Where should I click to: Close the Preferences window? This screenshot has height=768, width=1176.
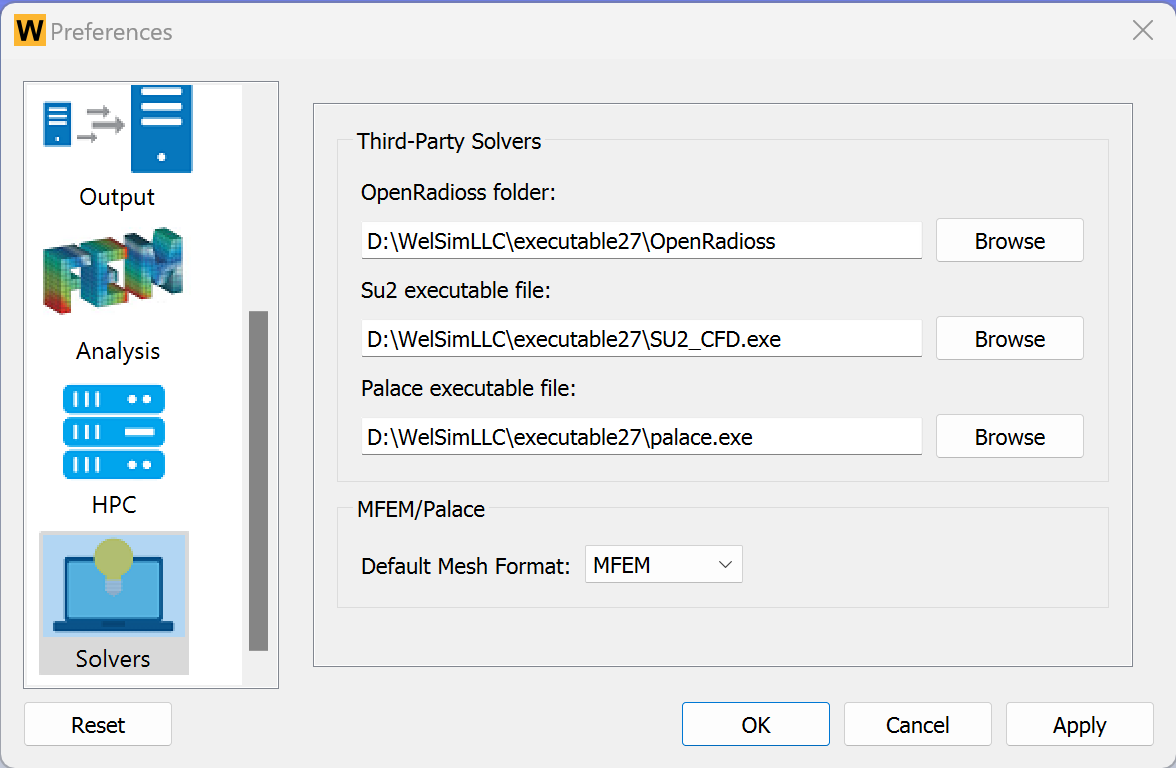1142,31
